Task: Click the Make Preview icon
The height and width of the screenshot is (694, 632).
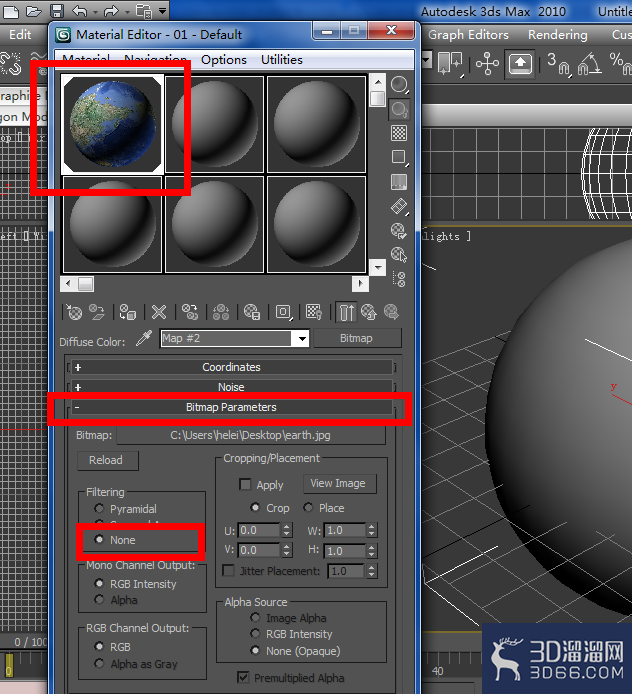Action: click(399, 206)
